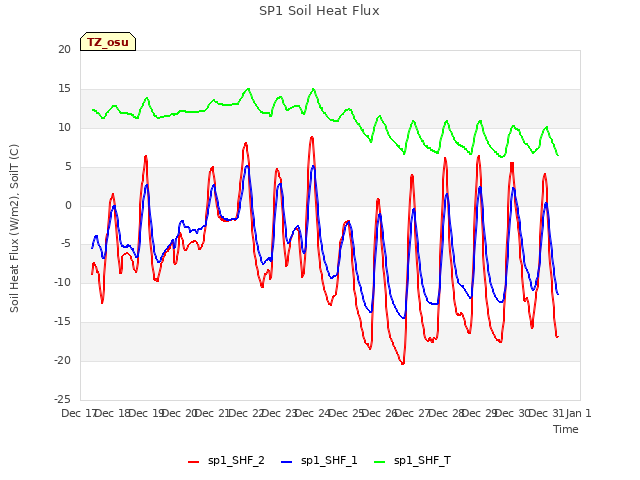640x480 pixels.
Task: Click the y-axis value -15
Action: (x=62, y=322)
